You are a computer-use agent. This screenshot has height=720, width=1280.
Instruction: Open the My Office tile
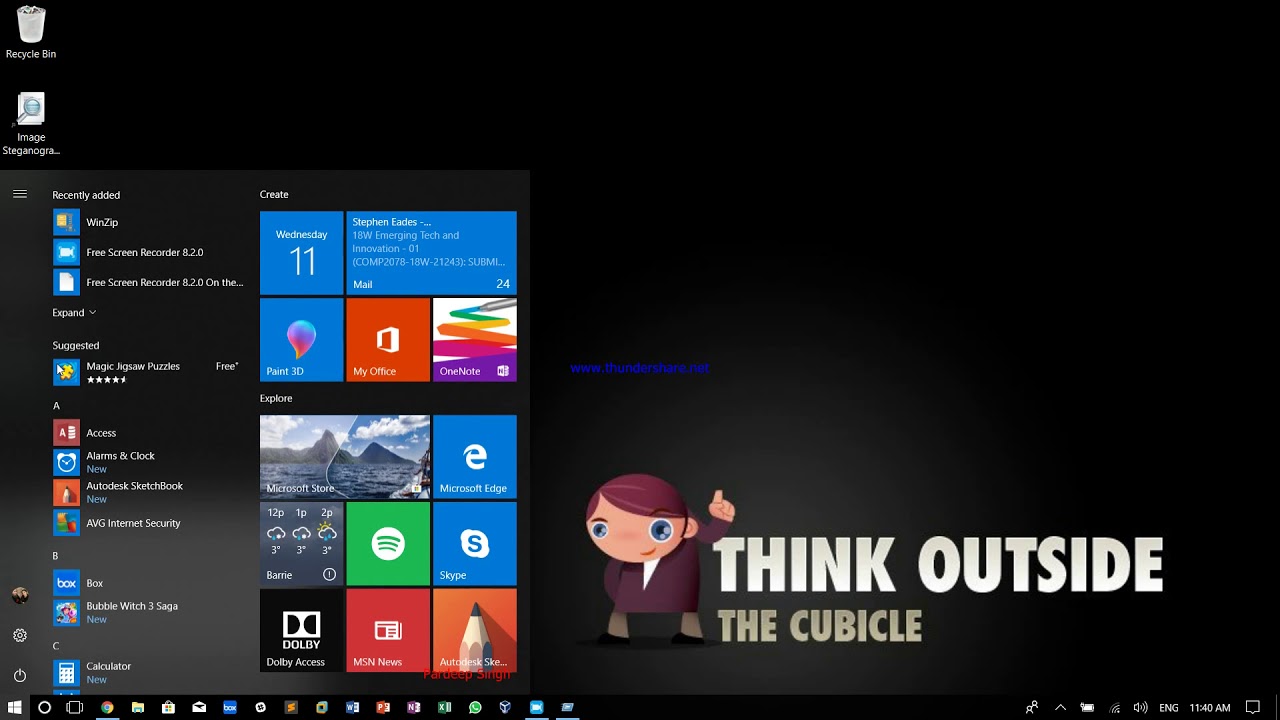[x=388, y=340]
